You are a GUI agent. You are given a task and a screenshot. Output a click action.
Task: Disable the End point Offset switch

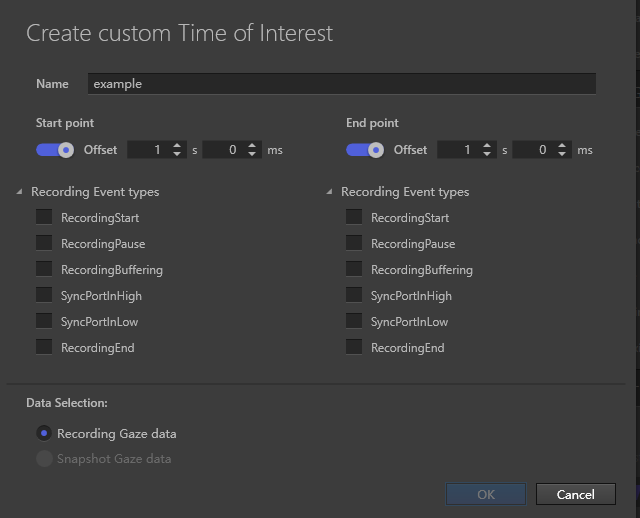[366, 150]
